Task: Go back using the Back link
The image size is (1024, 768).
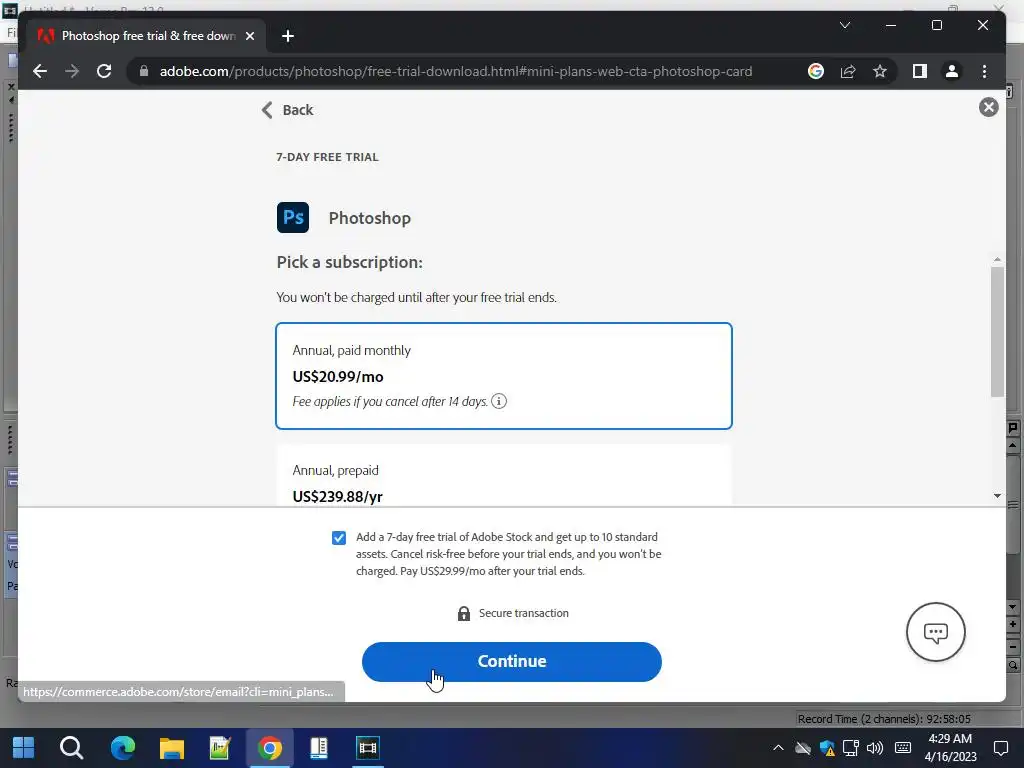Action: click(287, 110)
